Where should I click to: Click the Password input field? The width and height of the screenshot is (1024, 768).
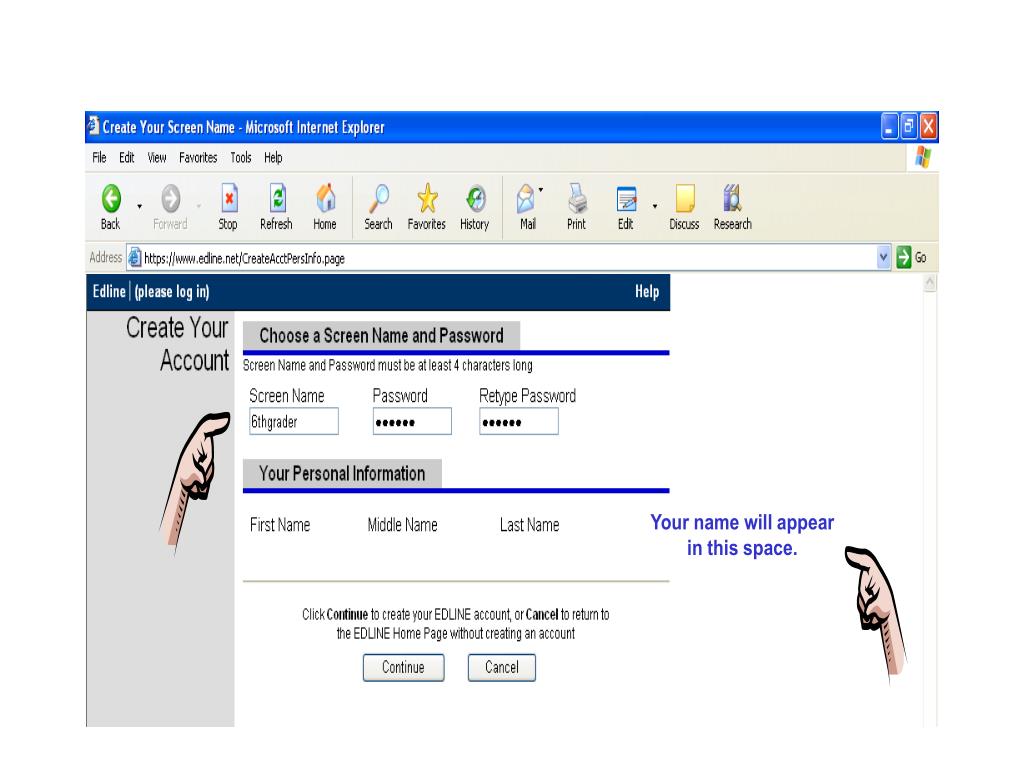point(412,421)
